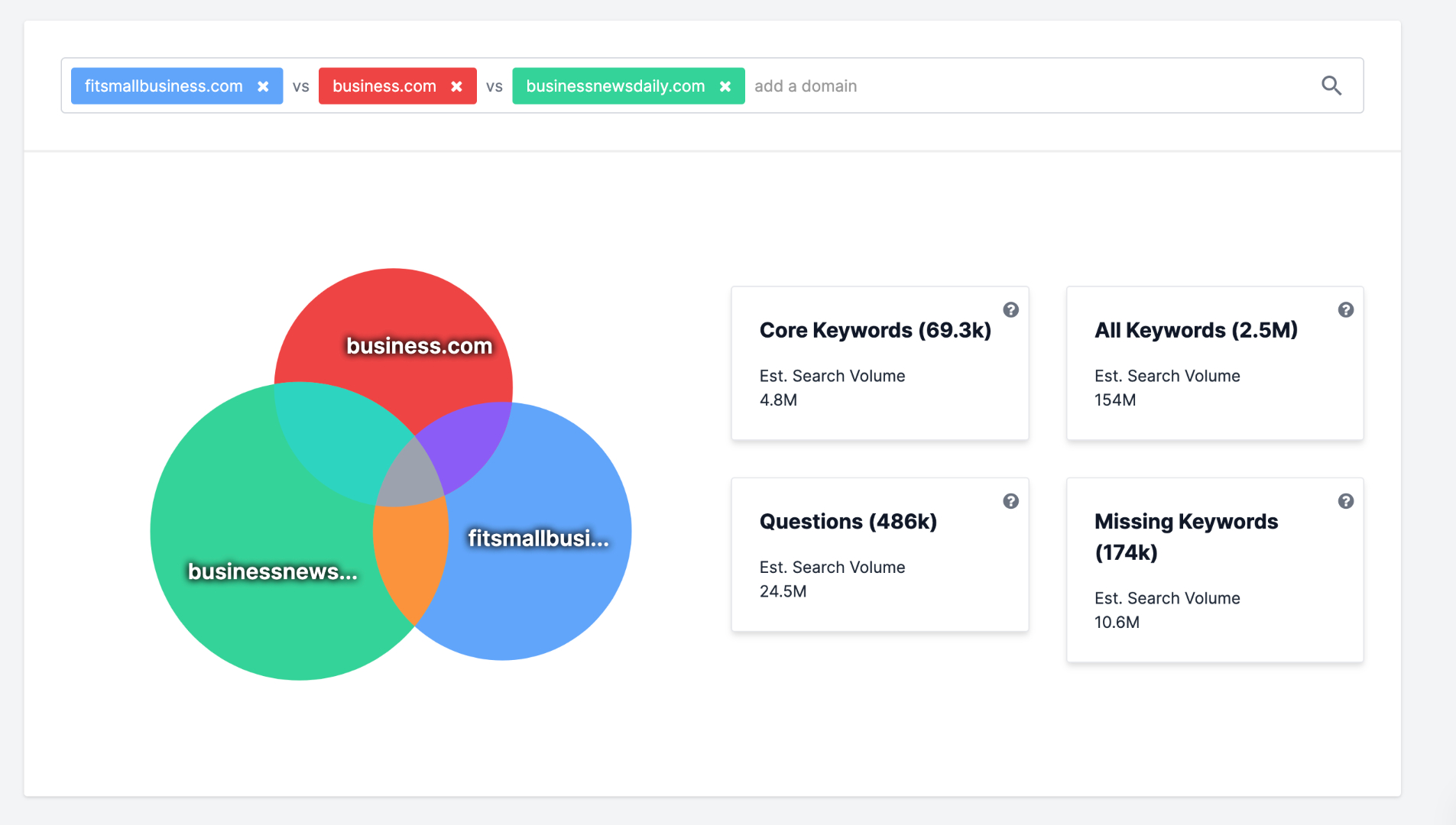Open All Keywords (2.5M) card

coord(1214,363)
